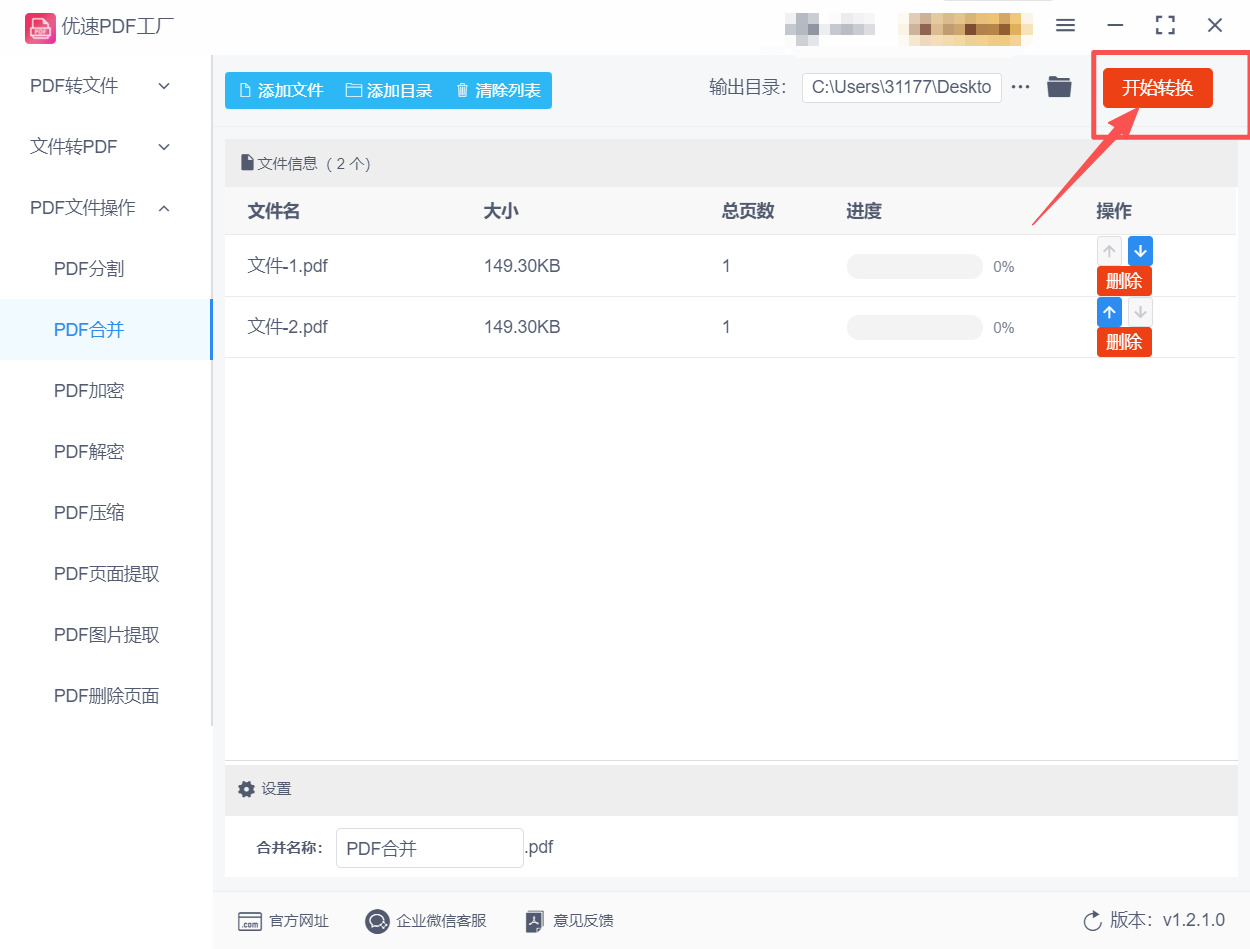Image resolution: width=1250 pixels, height=949 pixels.
Task: Click the 设置 gear icon
Action: [x=246, y=788]
